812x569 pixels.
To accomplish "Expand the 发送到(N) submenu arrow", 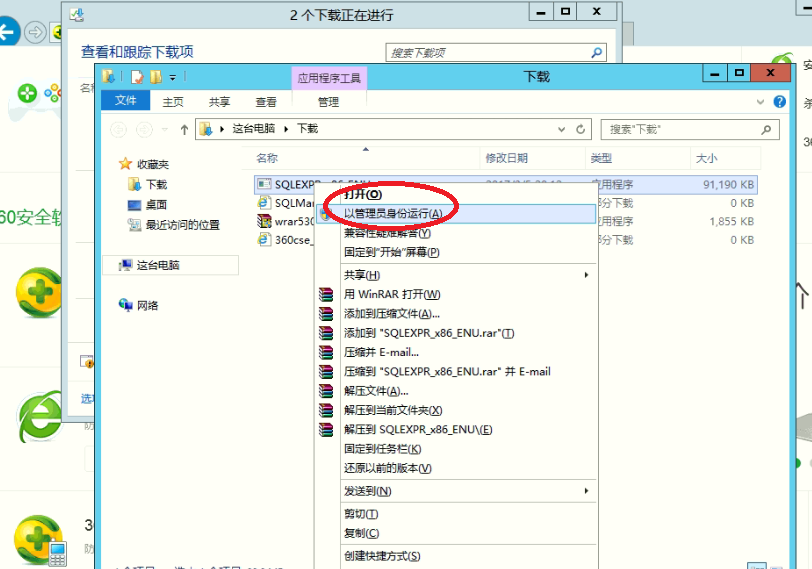I will [x=586, y=491].
